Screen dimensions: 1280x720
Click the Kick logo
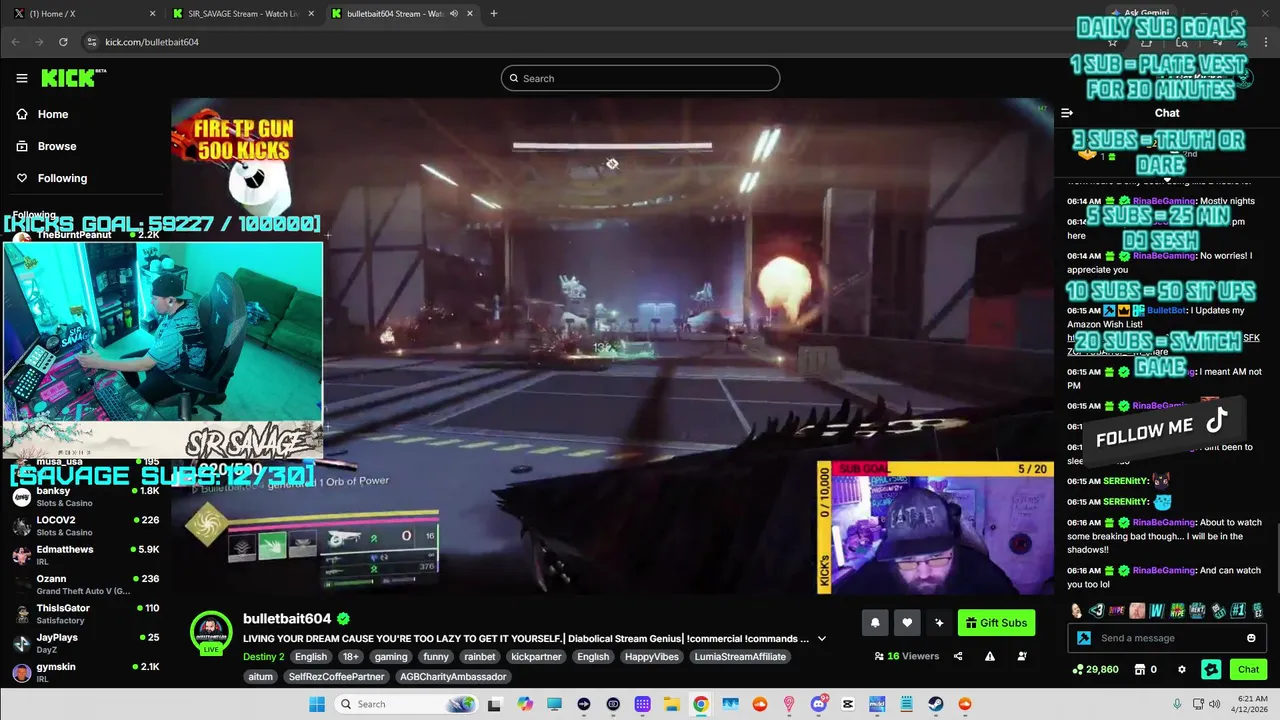click(x=73, y=78)
